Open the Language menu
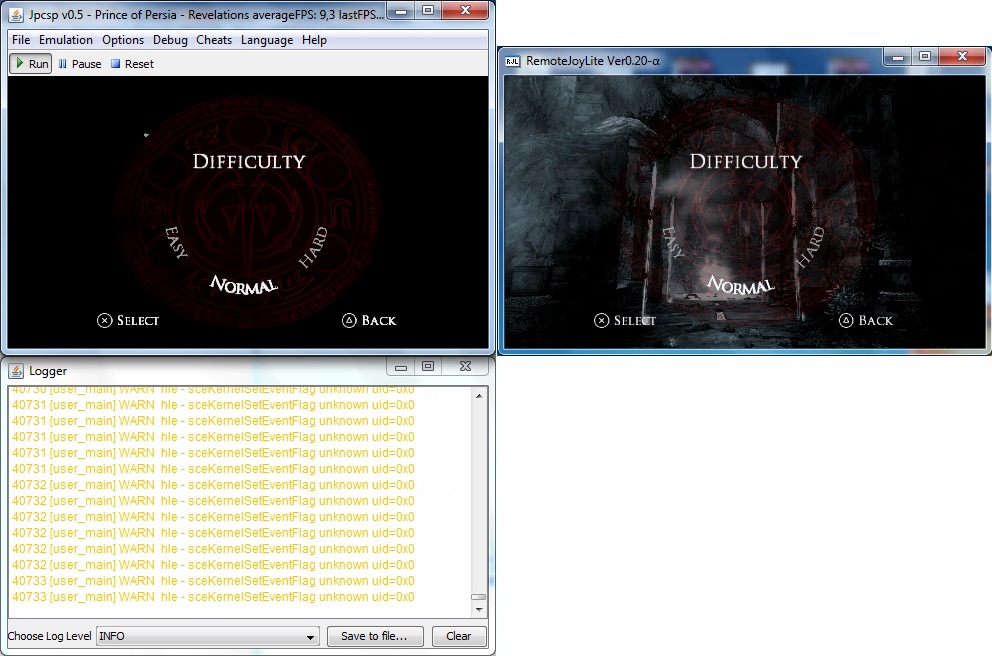The width and height of the screenshot is (992, 656). (267, 40)
